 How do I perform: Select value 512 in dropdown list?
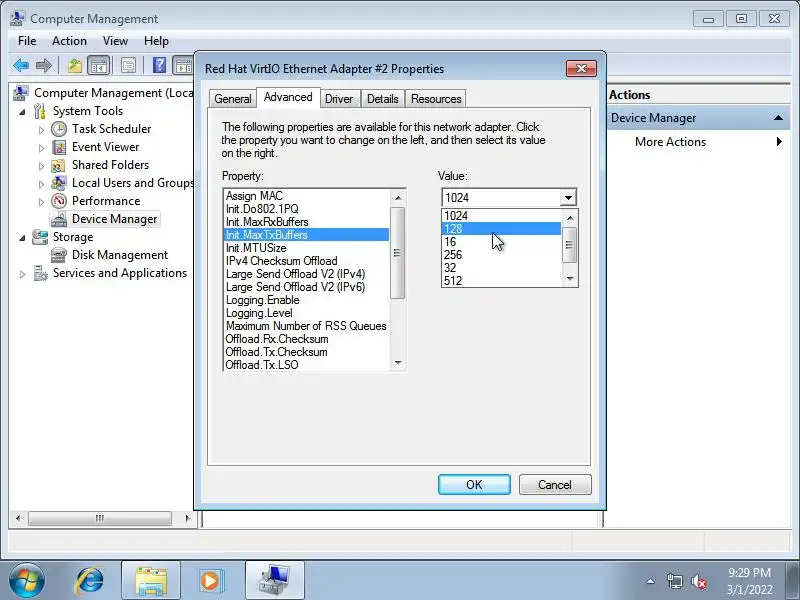[x=502, y=281]
